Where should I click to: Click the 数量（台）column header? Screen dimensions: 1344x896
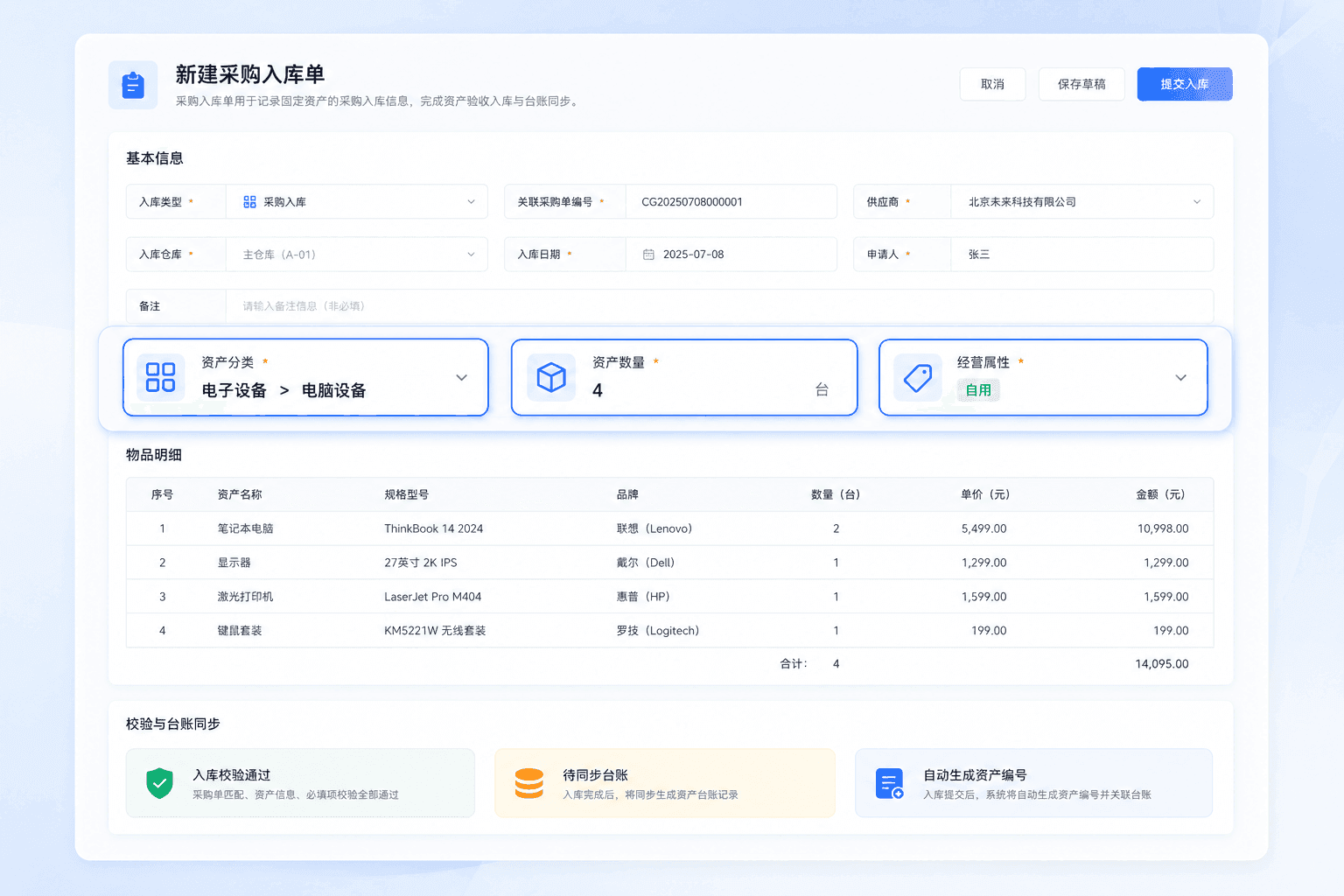836,494
